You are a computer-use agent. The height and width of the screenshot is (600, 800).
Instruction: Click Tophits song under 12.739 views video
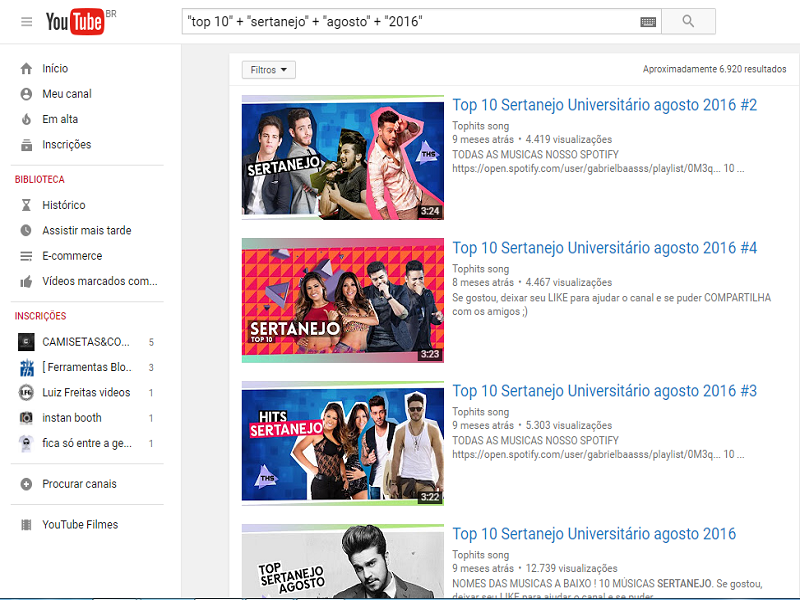point(481,555)
